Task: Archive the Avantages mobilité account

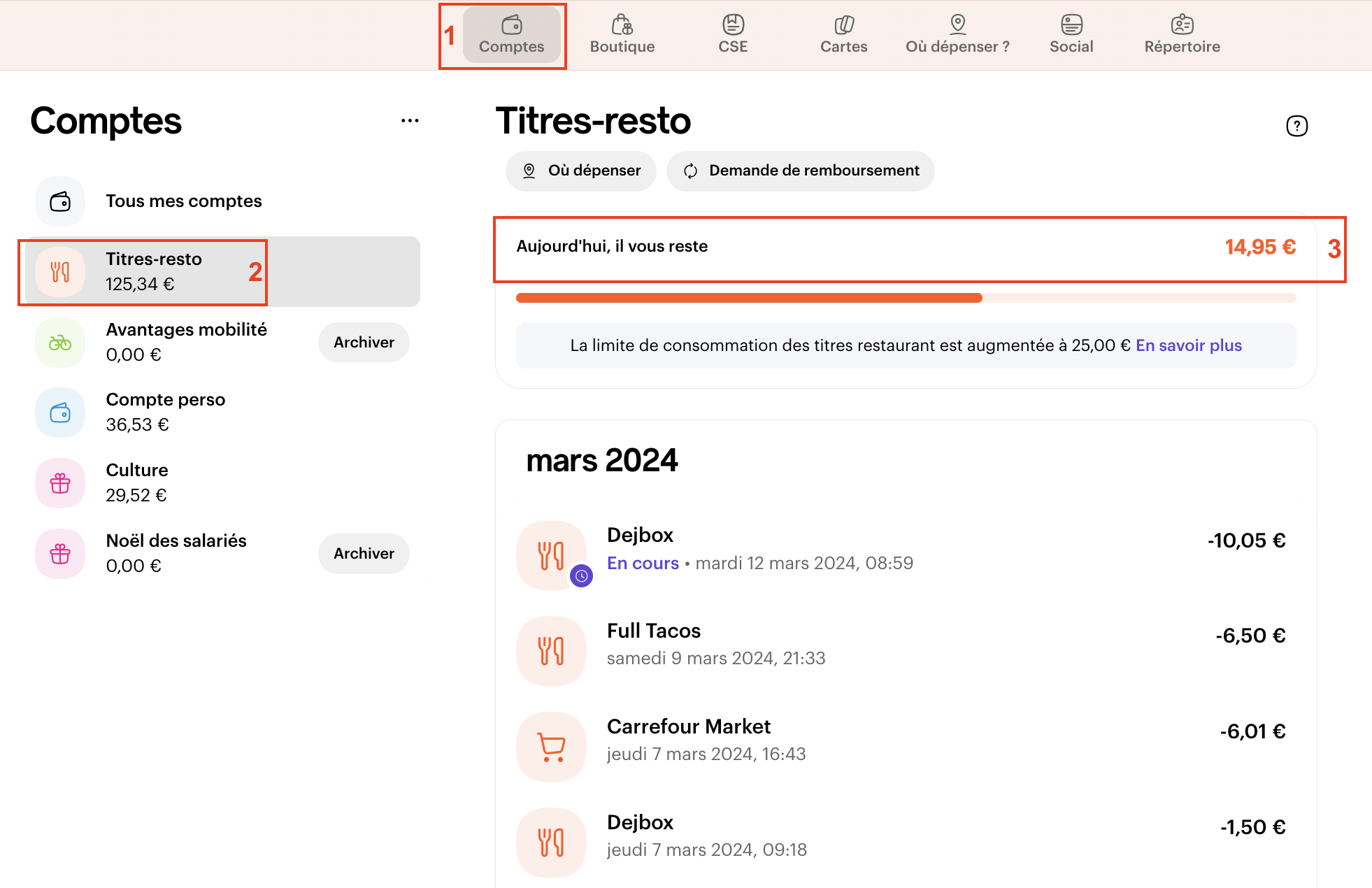Action: (364, 342)
